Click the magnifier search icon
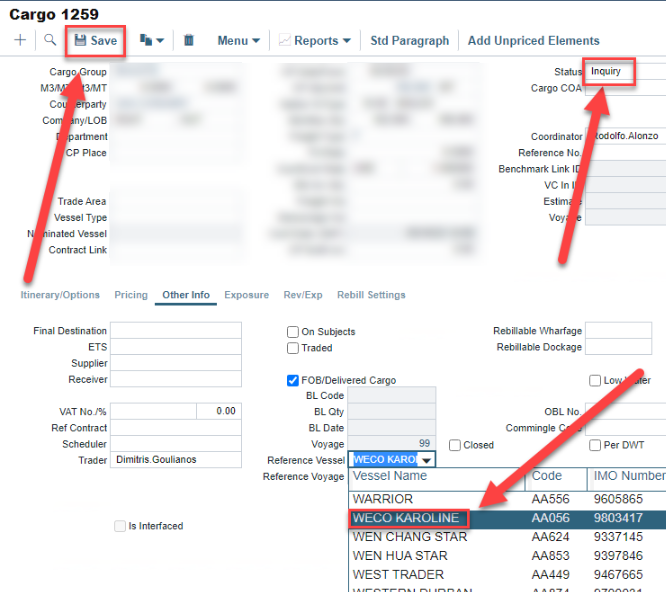Viewport: 666px width, 592px height. pos(50,41)
